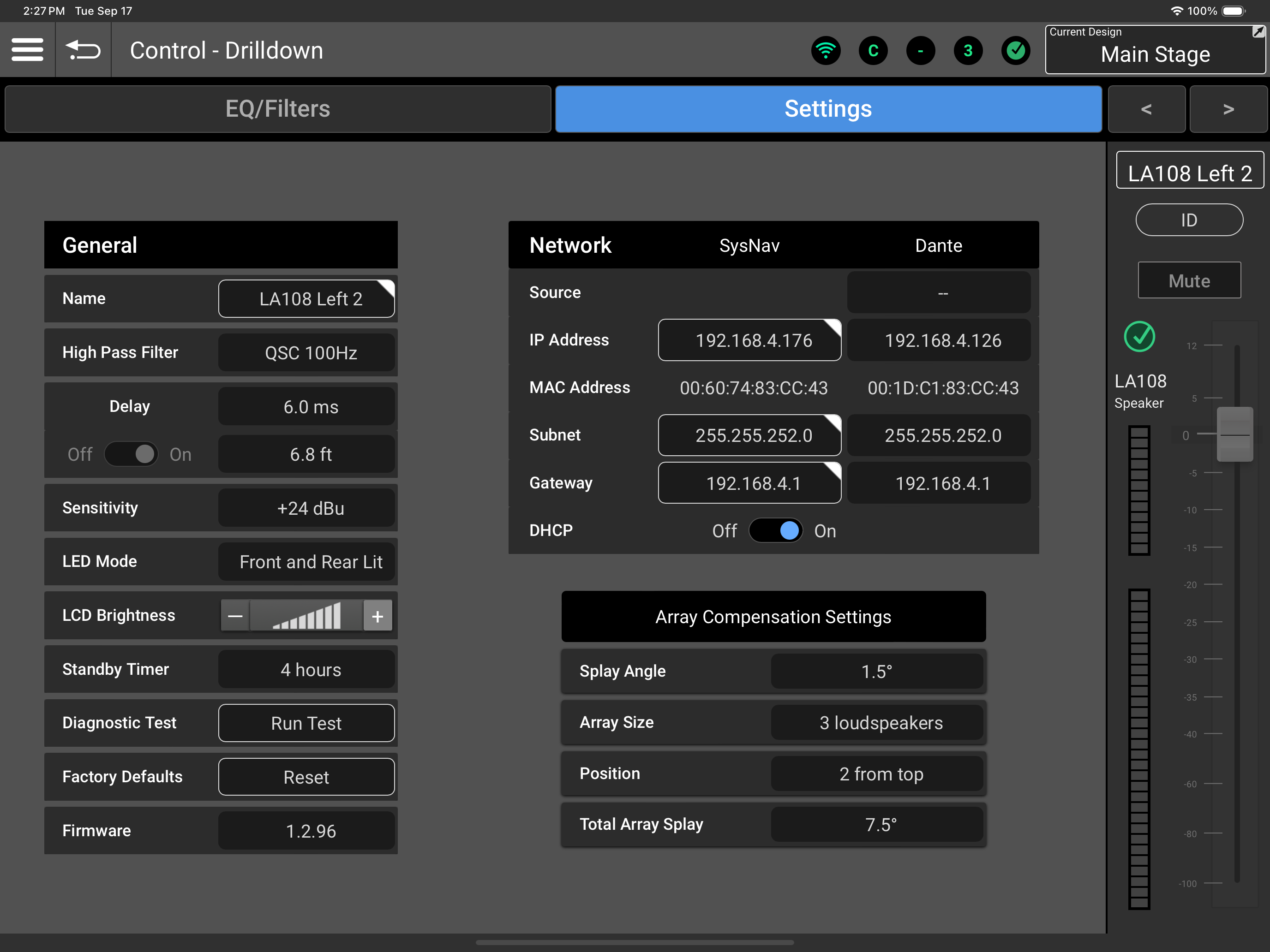1270x952 pixels.
Task: Tap the number 3 status indicator
Action: coord(968,50)
